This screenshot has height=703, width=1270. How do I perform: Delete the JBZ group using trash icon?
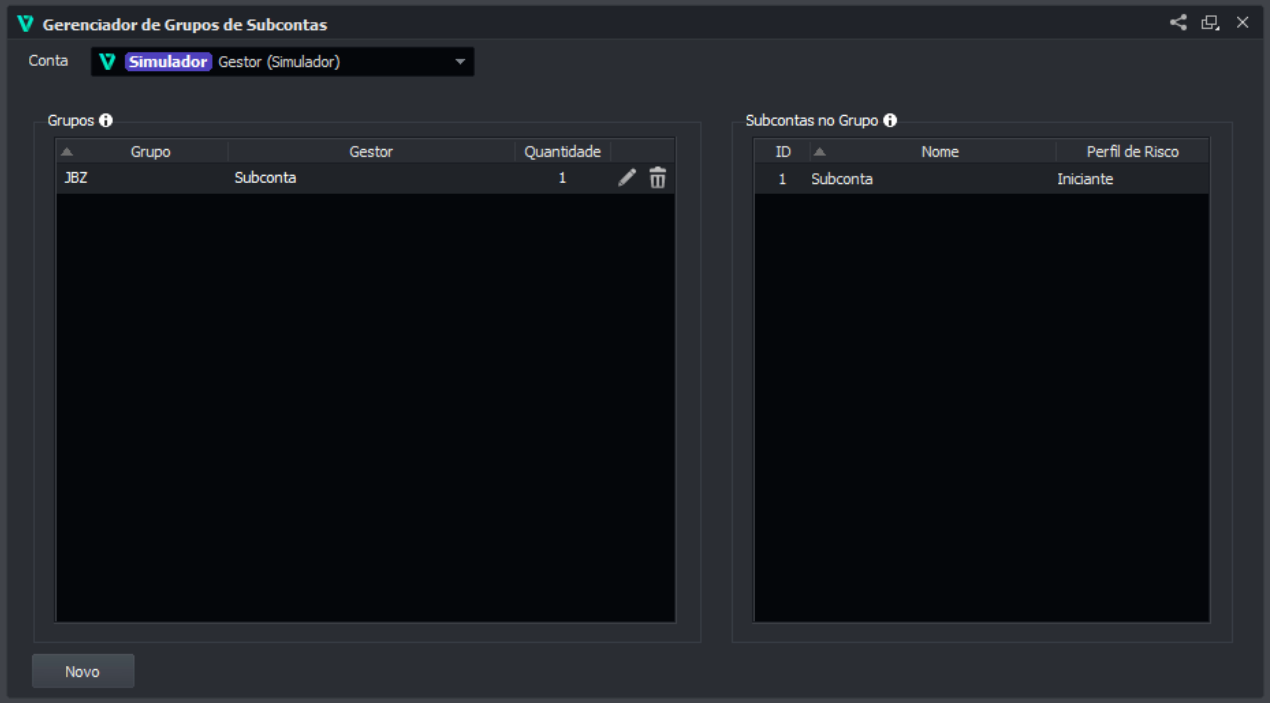657,178
